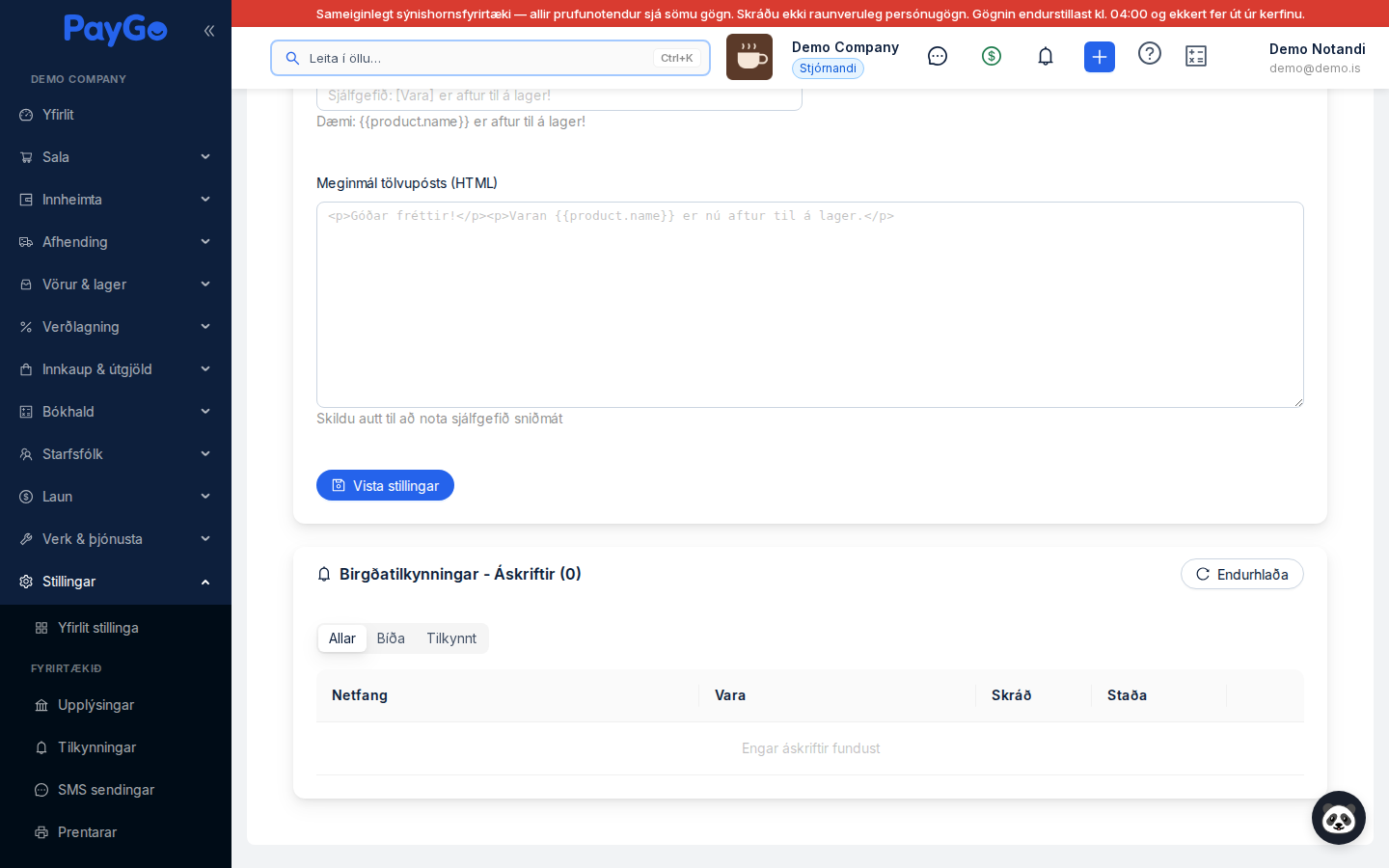The width and height of the screenshot is (1389, 868).
Task: Expand the Verk & þjónusta menu
Action: pyautogui.click(x=116, y=539)
